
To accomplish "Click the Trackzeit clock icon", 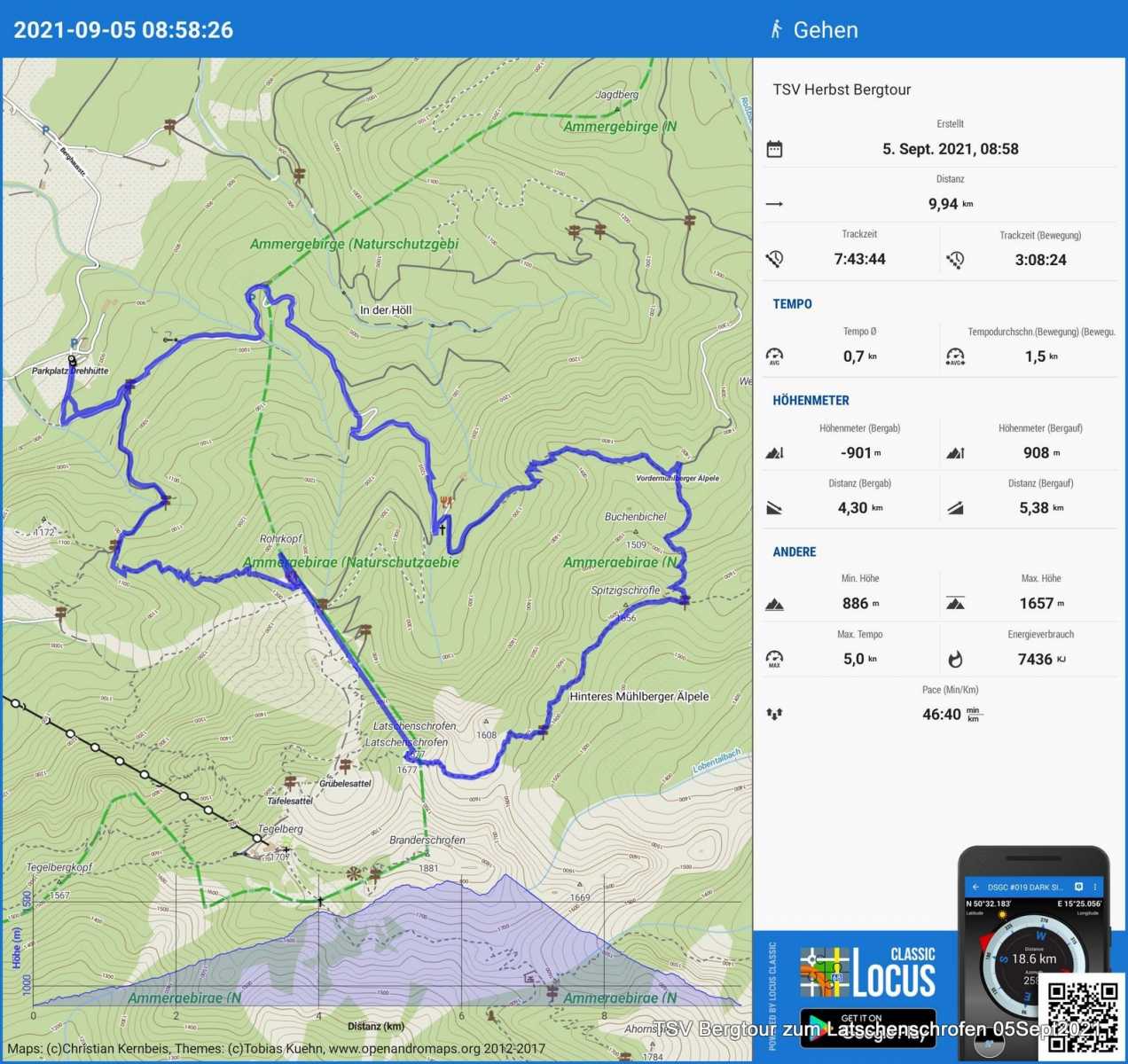I will [x=774, y=259].
